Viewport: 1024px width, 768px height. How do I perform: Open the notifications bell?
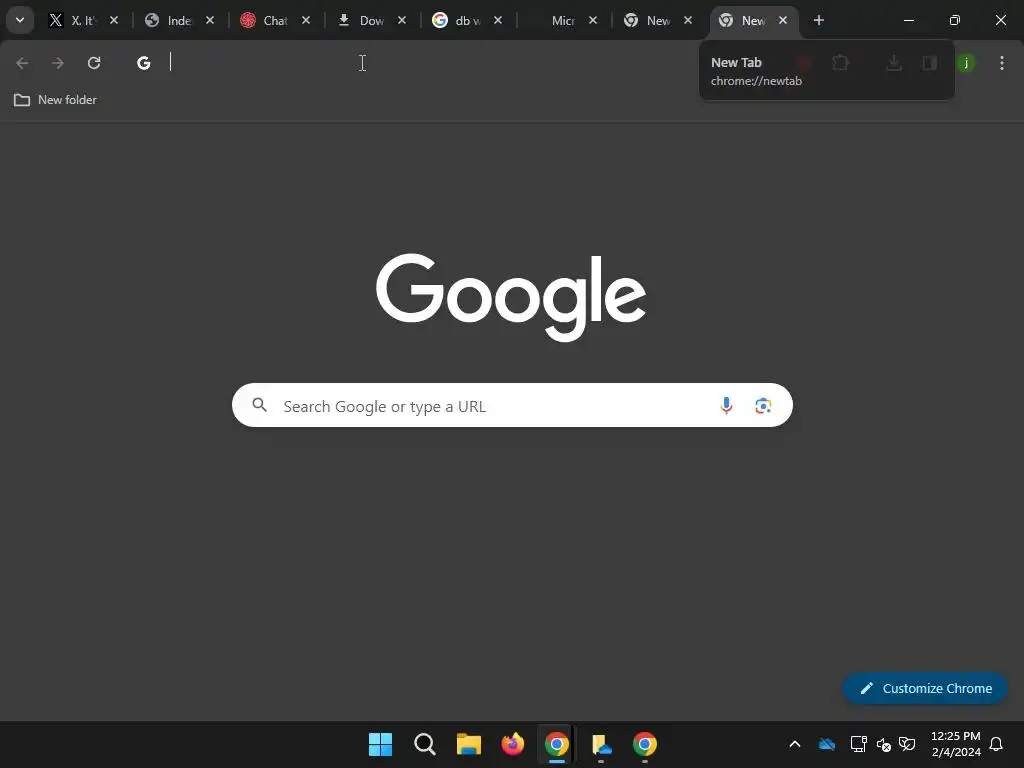[x=997, y=744]
